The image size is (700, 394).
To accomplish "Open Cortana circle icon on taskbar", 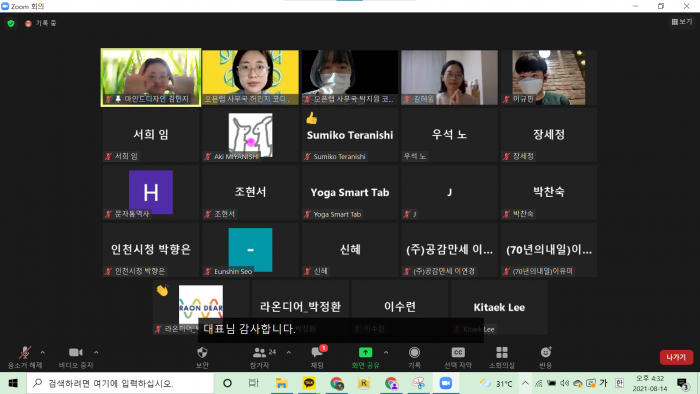I will point(227,383).
